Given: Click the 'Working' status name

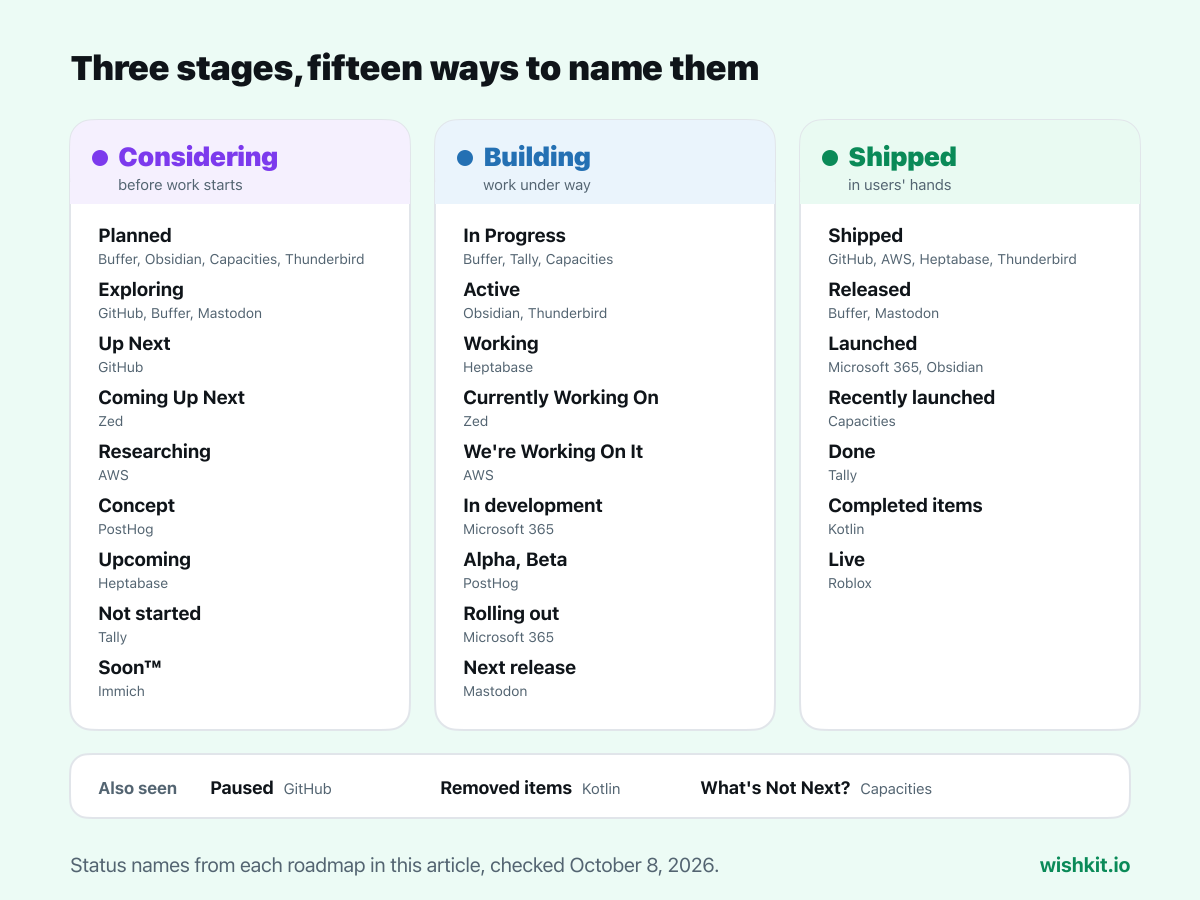Looking at the screenshot, I should [x=501, y=344].
